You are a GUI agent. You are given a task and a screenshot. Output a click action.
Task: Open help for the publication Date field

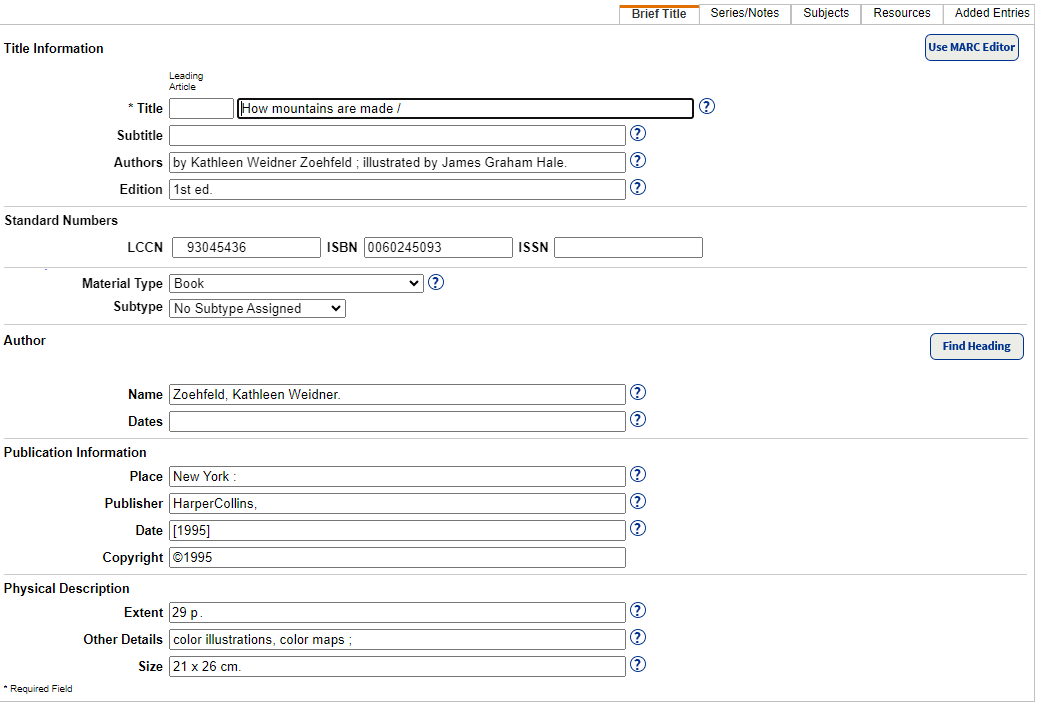[637, 528]
